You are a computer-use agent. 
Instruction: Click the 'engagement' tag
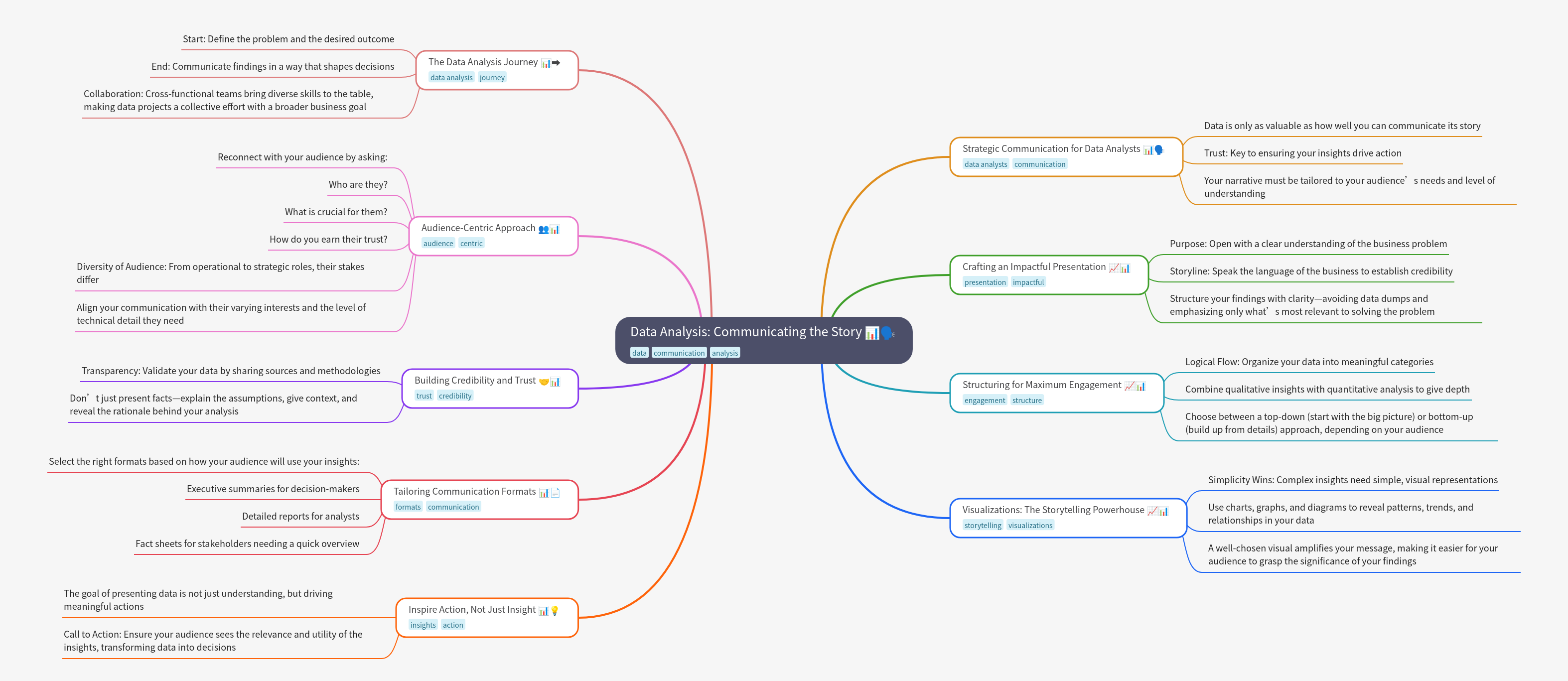point(984,401)
